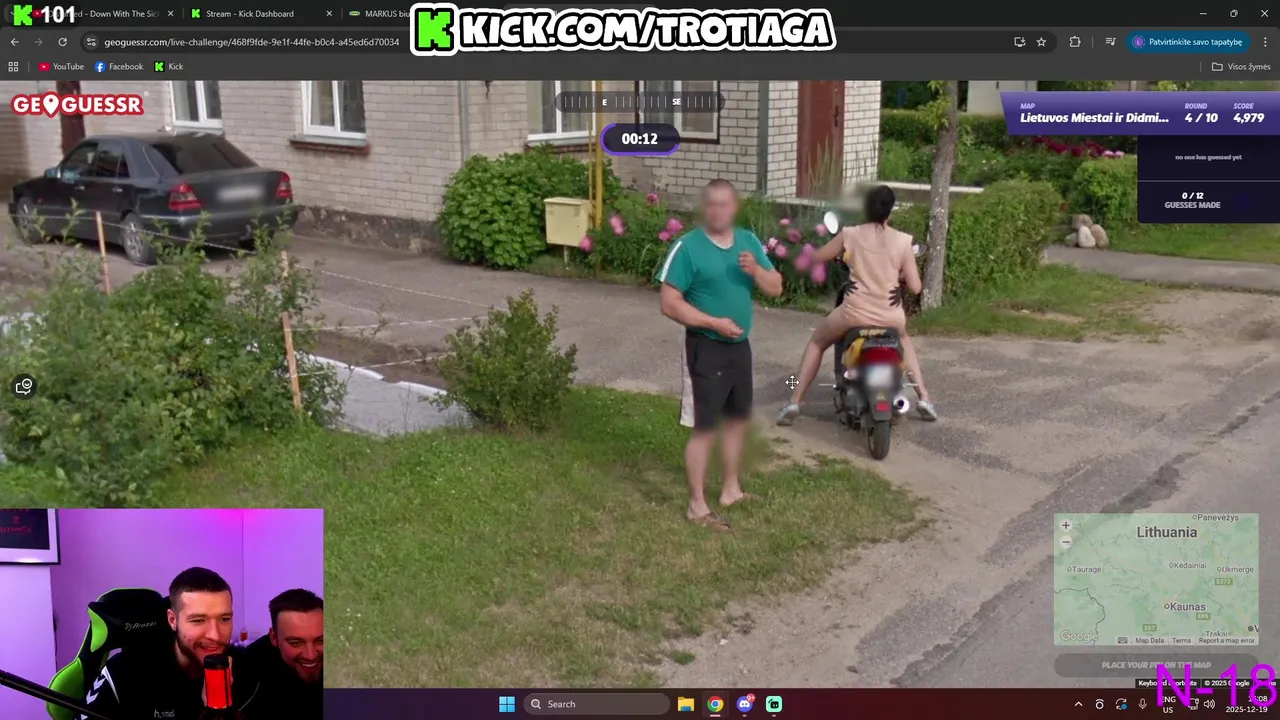The image size is (1280, 720).
Task: Switch to the MARKUS tab
Action: [x=380, y=14]
